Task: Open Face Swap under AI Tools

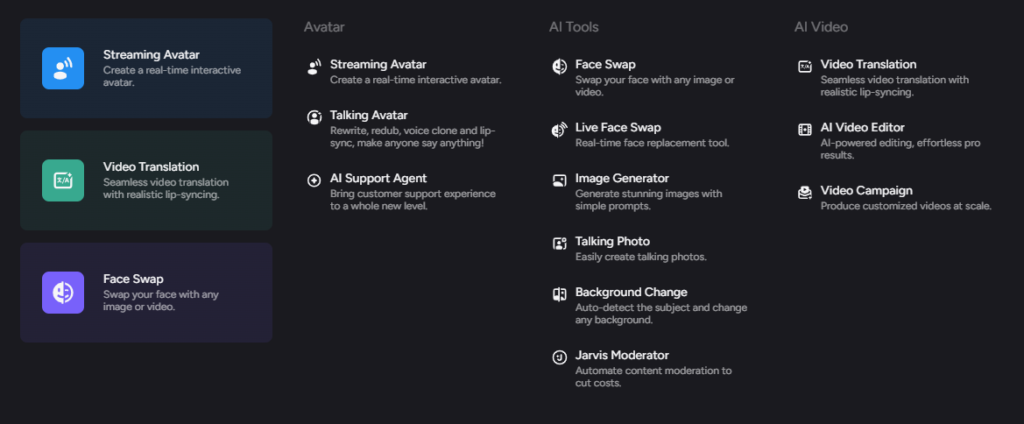Action: [649, 78]
